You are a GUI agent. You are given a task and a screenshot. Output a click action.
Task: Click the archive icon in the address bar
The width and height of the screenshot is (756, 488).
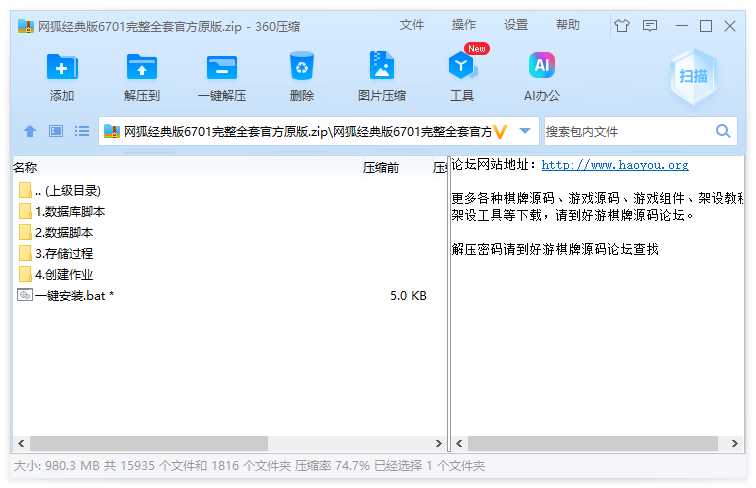tap(111, 131)
